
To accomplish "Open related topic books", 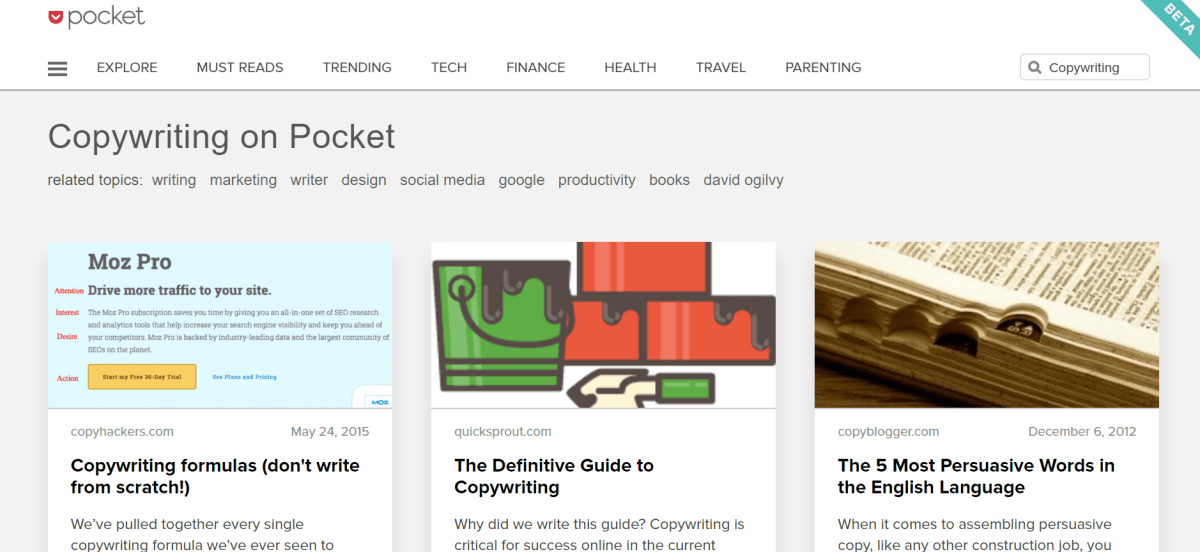I will tap(669, 180).
